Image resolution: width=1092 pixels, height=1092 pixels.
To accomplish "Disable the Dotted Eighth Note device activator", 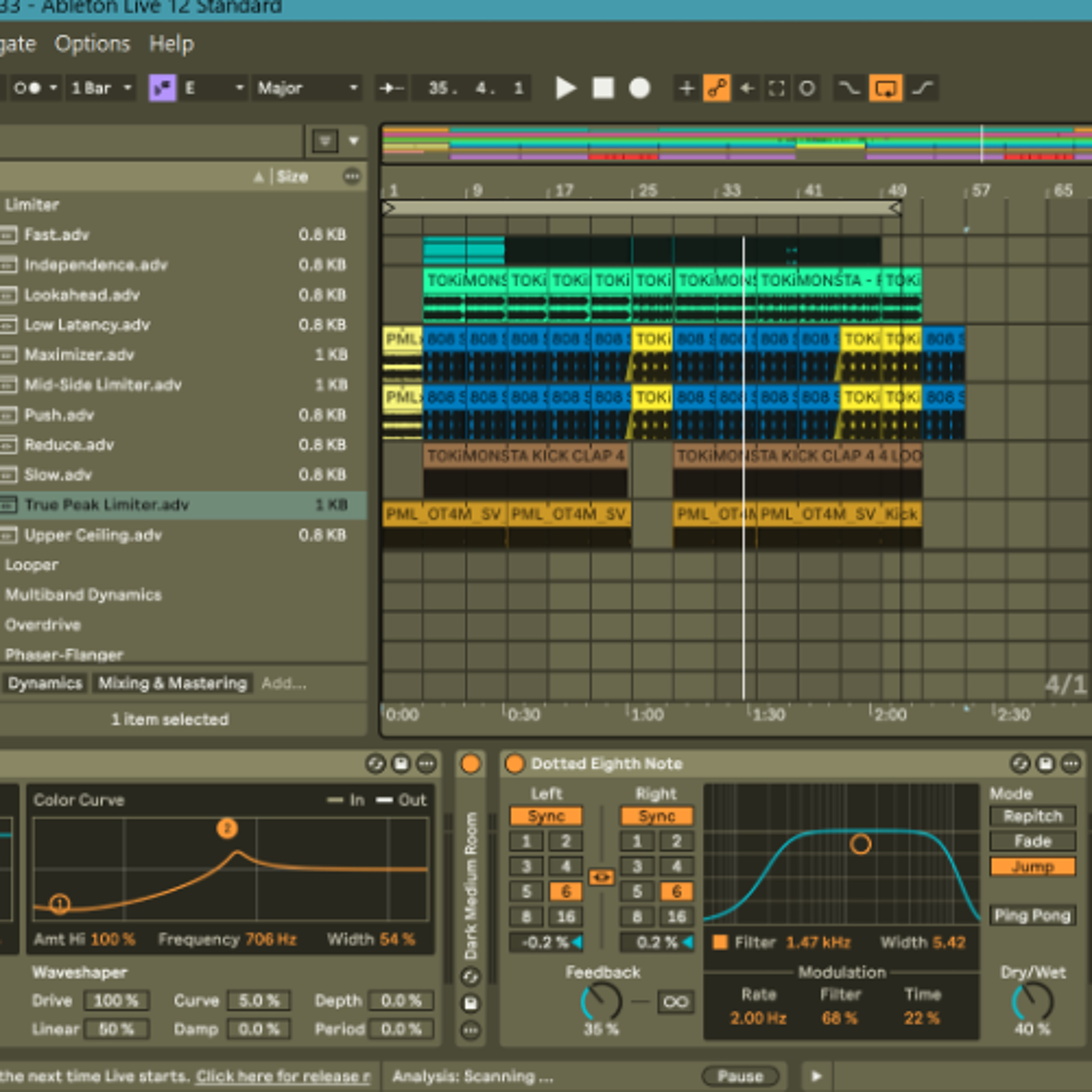I will pos(514,764).
